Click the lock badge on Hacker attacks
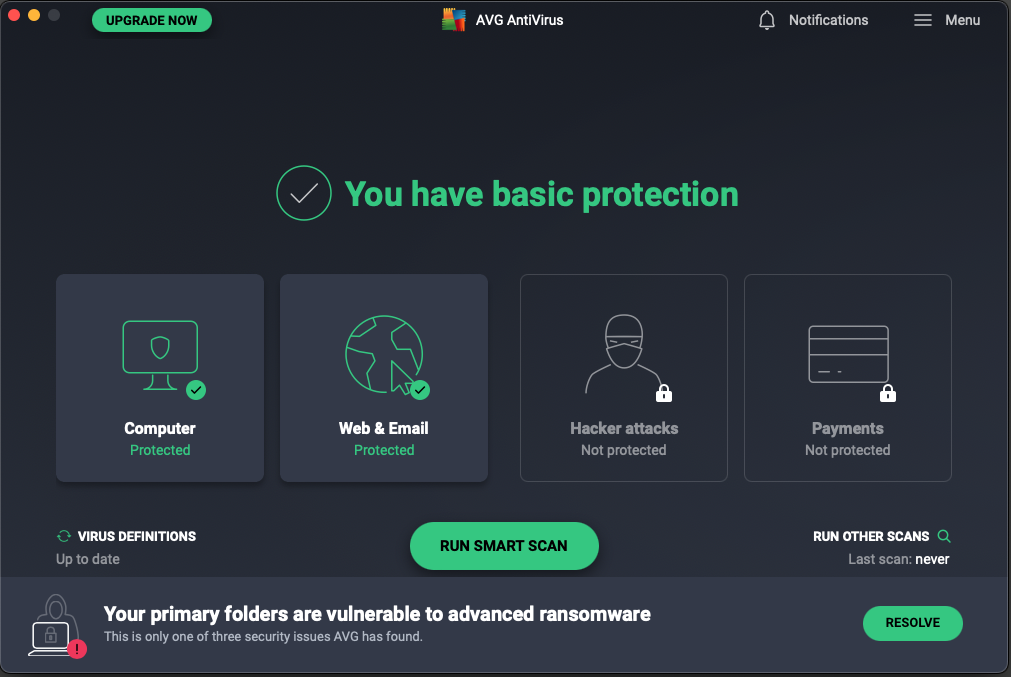Viewport: 1011px width, 677px height. point(664,393)
